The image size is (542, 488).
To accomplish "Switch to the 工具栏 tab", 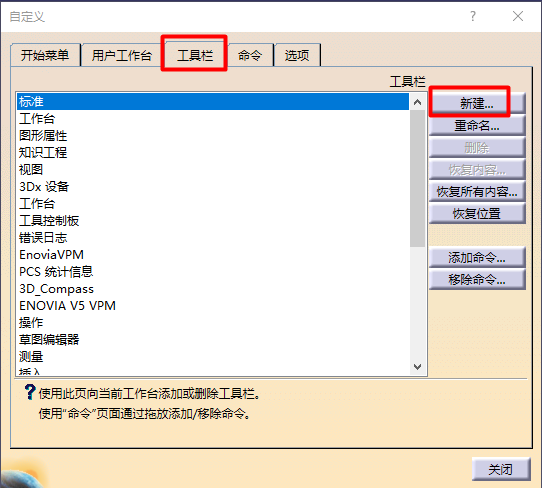I will (195, 55).
